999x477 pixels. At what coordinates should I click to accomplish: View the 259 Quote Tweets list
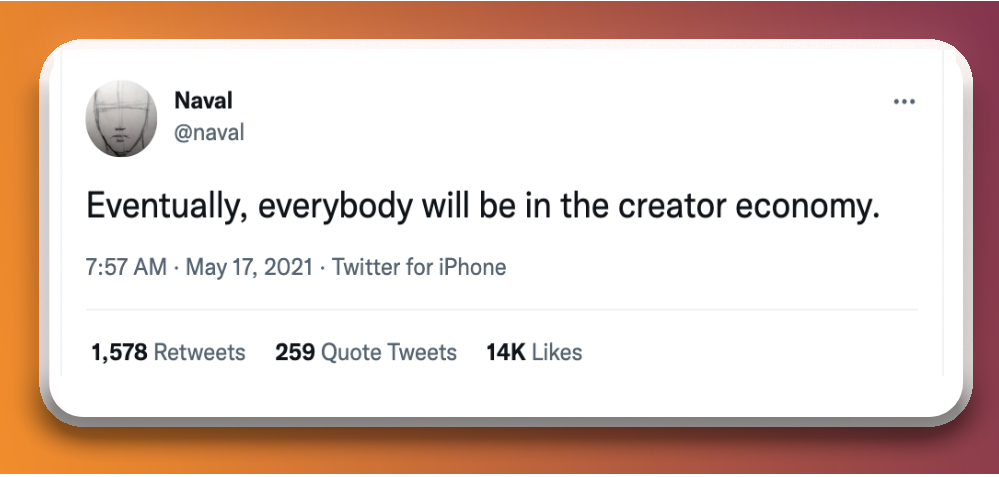366,352
